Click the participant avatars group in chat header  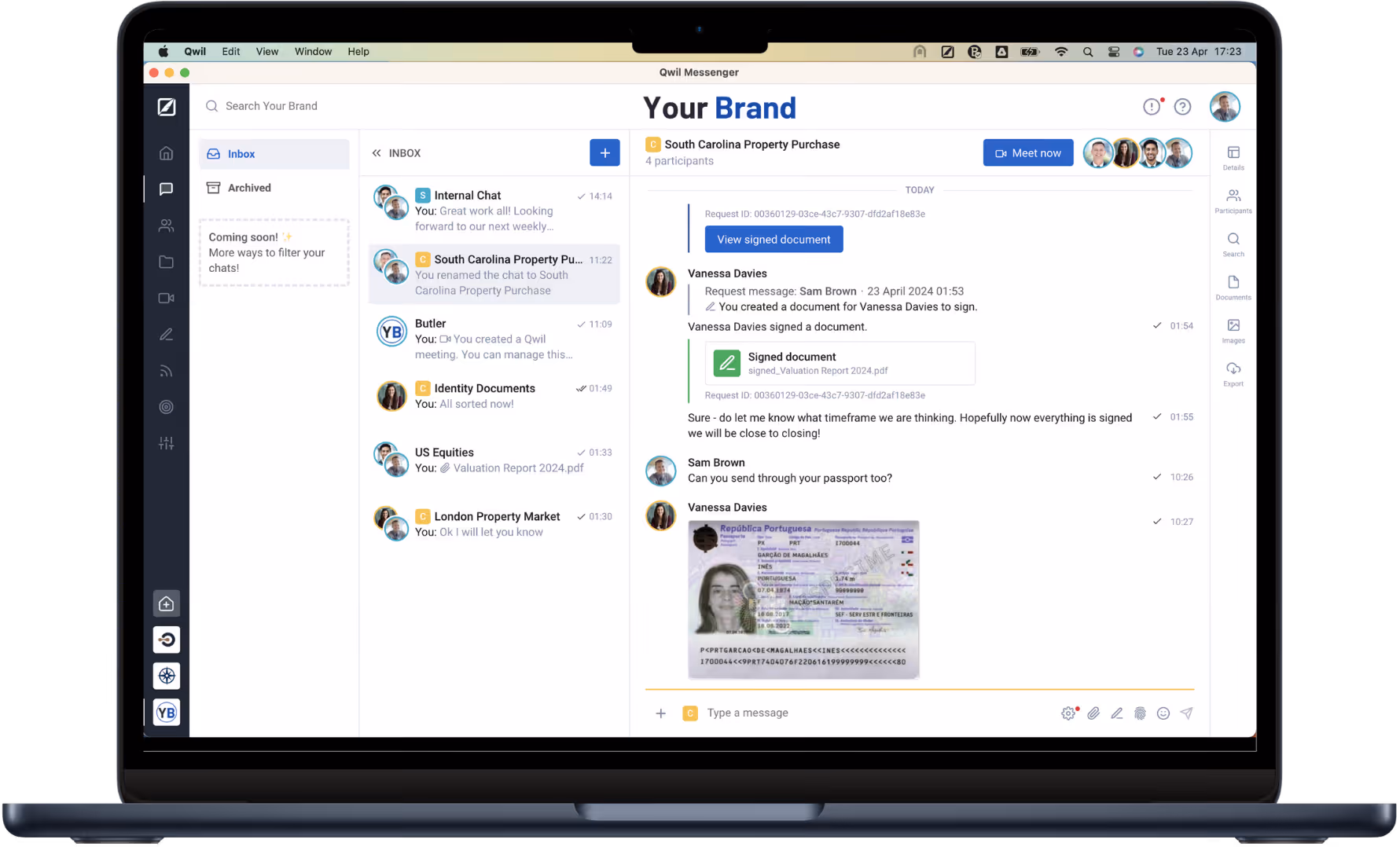point(1137,153)
